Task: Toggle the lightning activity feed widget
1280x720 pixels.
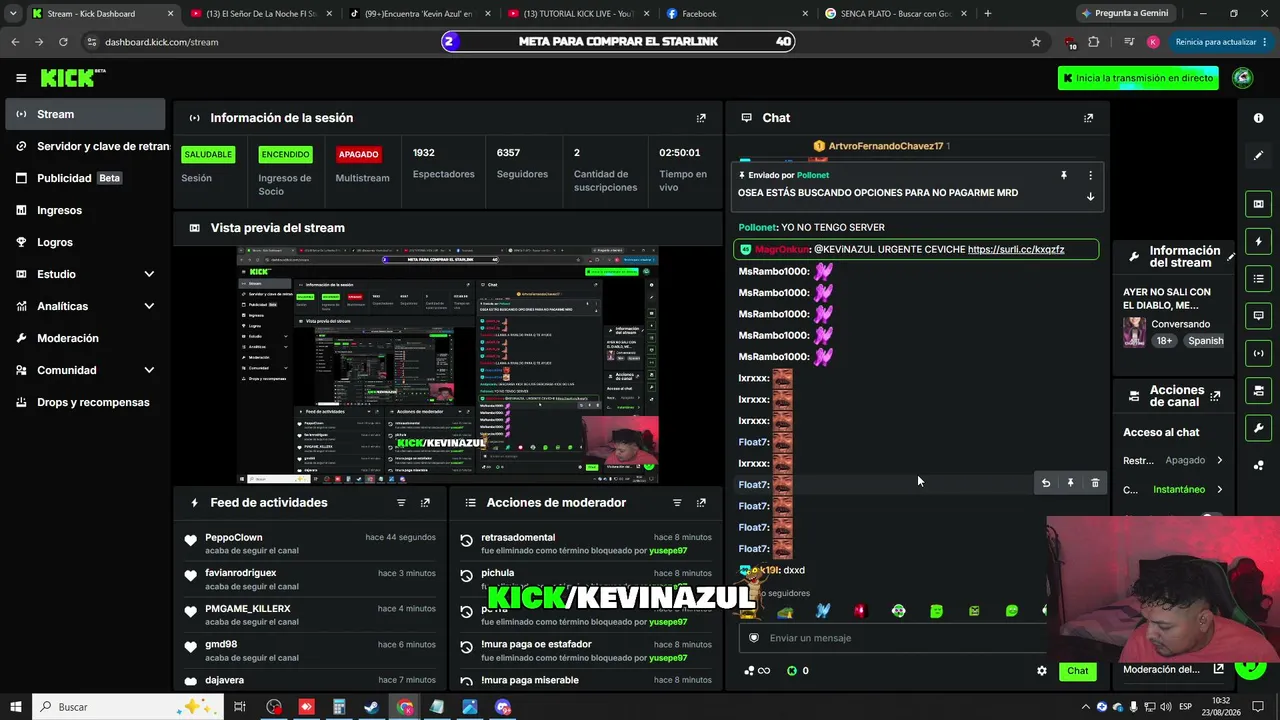Action: (1258, 241)
